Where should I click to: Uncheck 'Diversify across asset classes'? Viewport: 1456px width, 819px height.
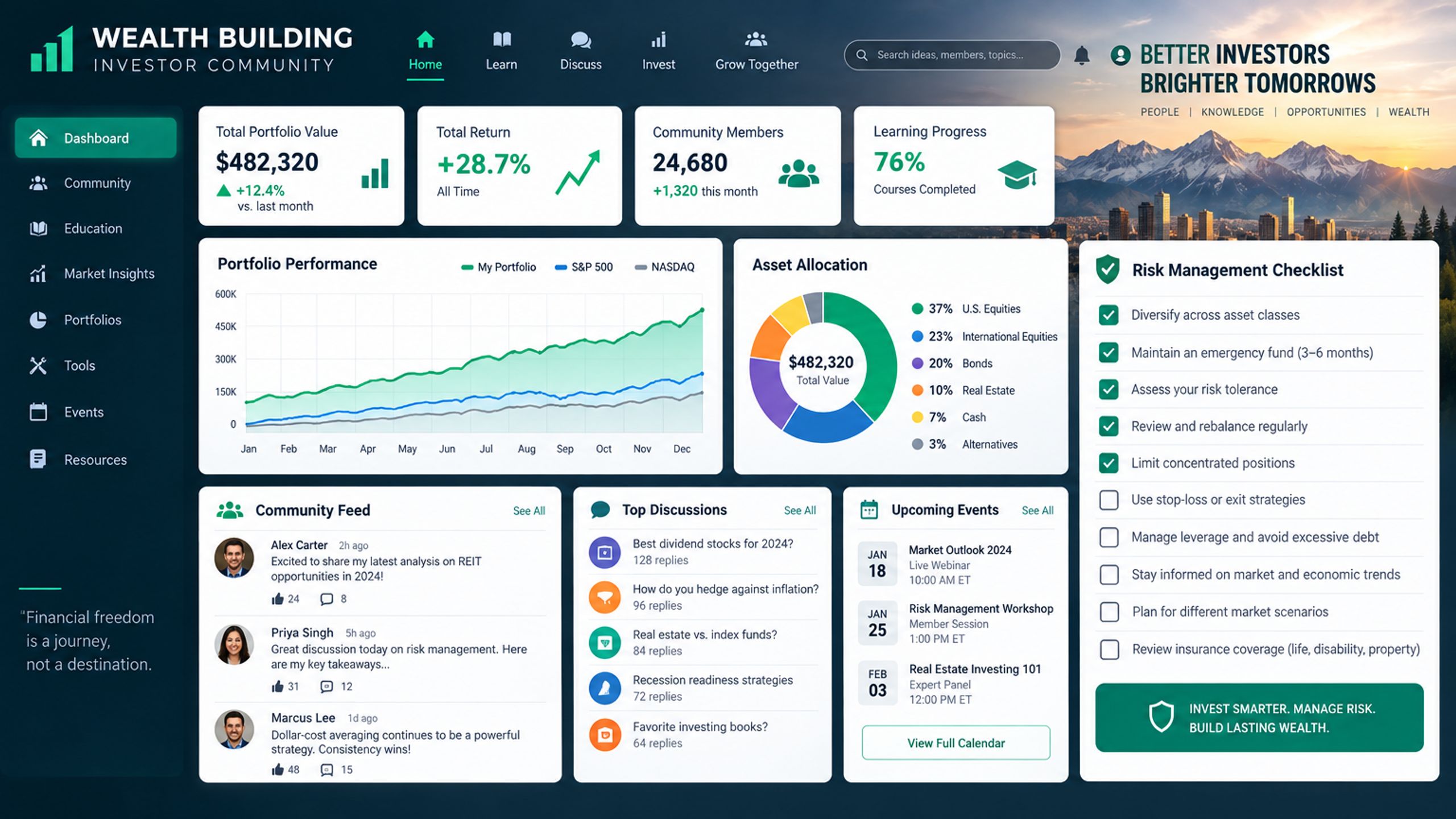pos(1108,315)
